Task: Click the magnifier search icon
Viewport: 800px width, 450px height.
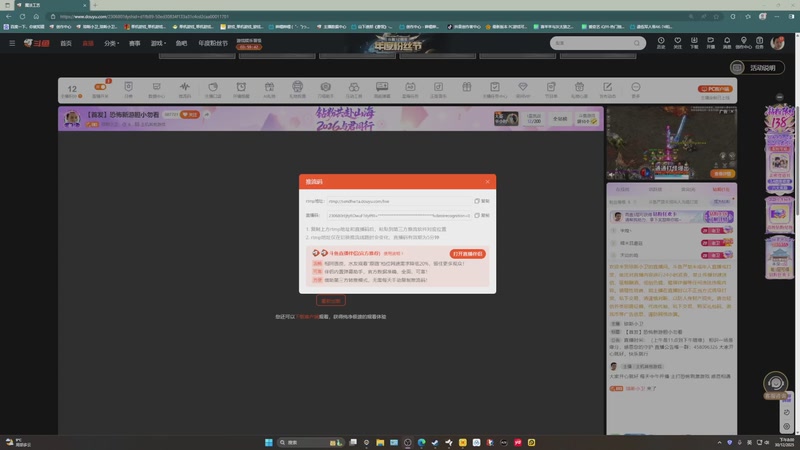Action: [x=637, y=43]
